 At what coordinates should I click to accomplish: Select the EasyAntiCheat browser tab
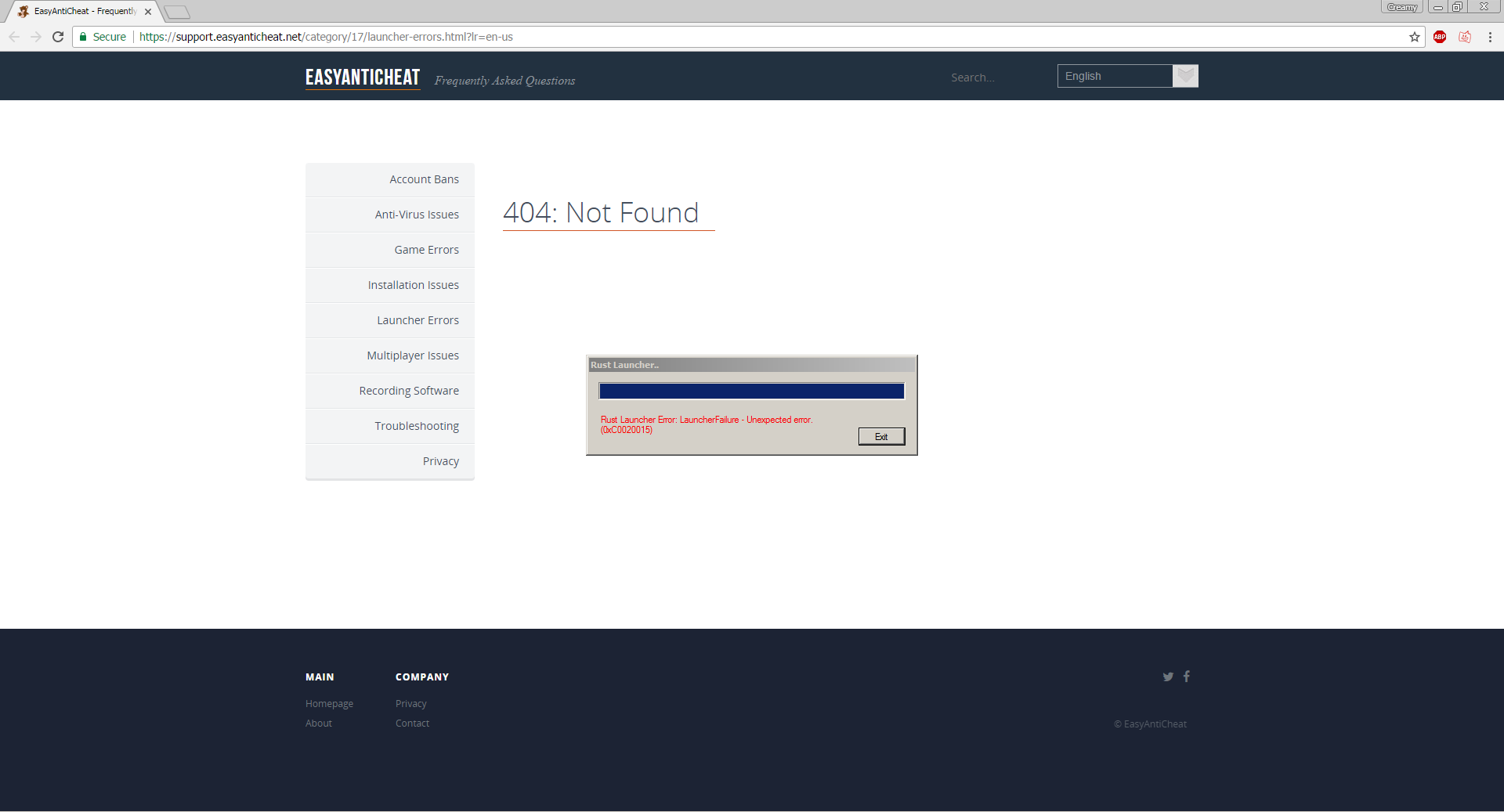pyautogui.click(x=85, y=12)
